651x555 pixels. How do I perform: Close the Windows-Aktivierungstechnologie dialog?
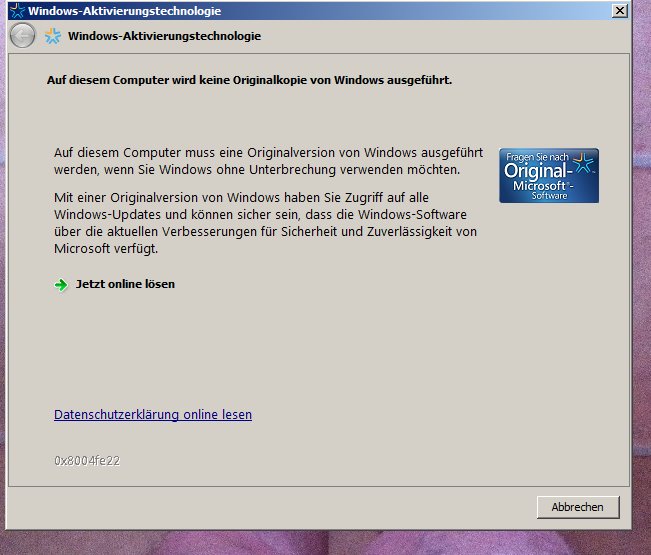pyautogui.click(x=620, y=10)
